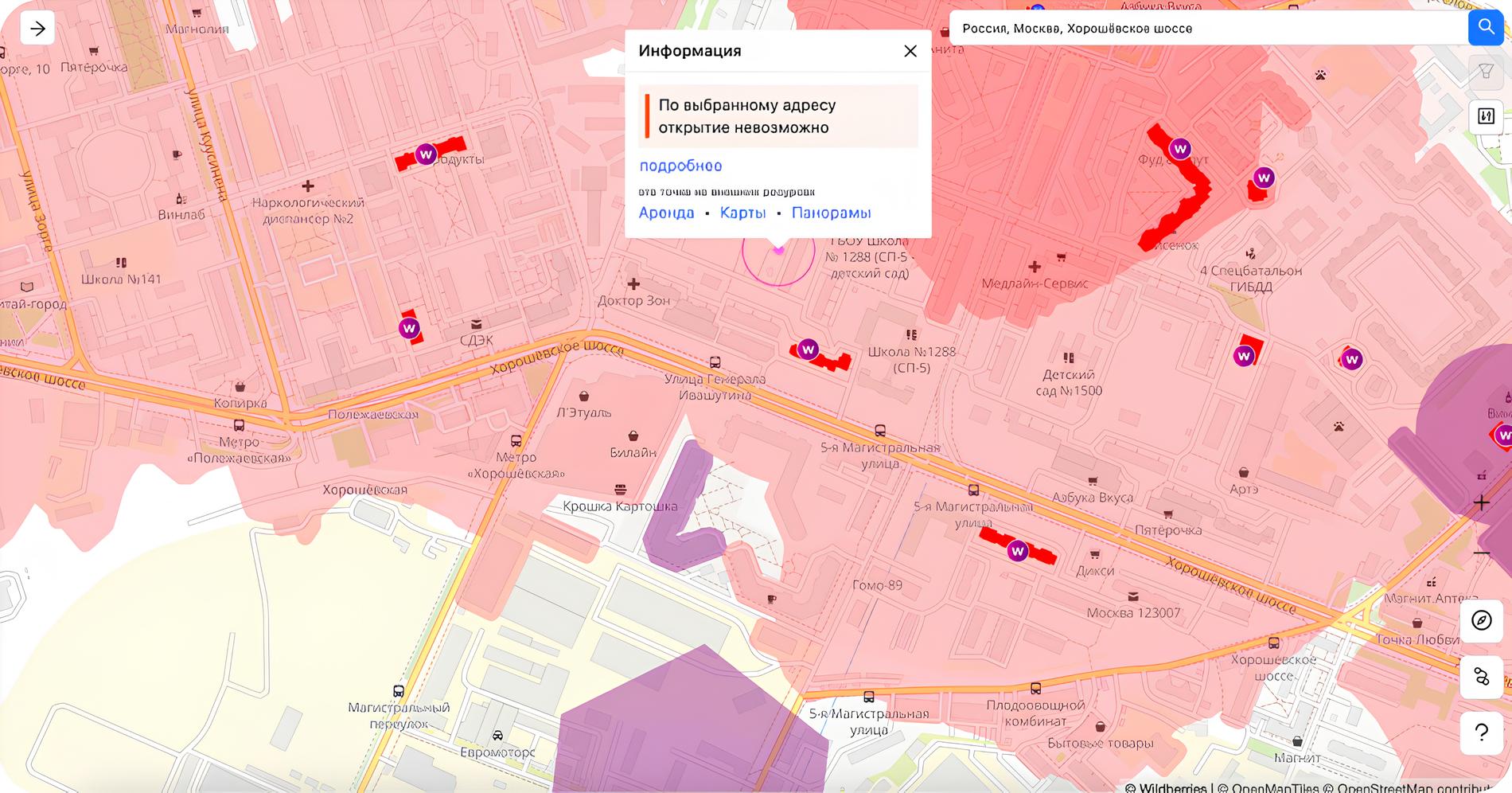
Task: Close the Информация popup
Action: (910, 51)
